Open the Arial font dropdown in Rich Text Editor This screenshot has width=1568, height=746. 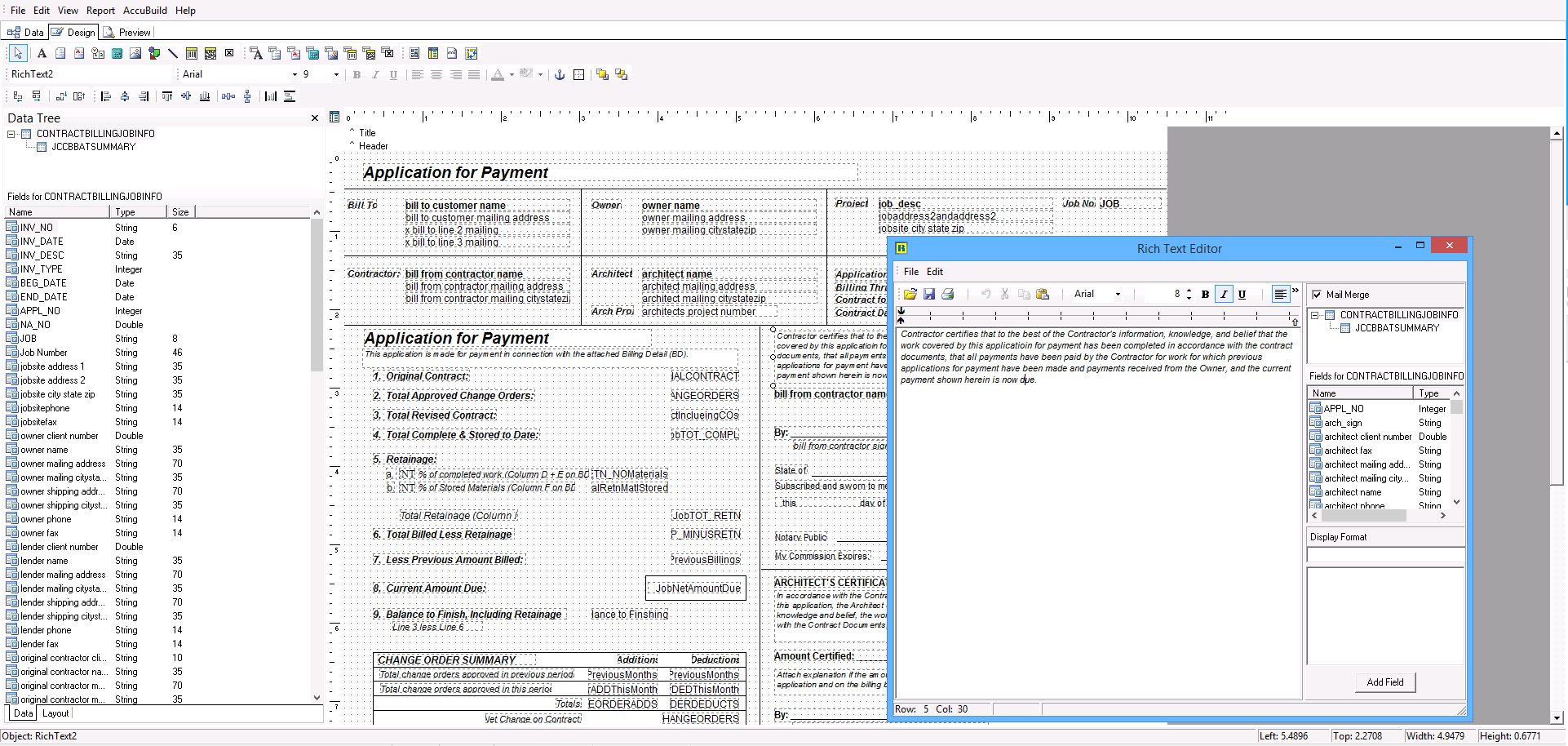(x=1118, y=294)
